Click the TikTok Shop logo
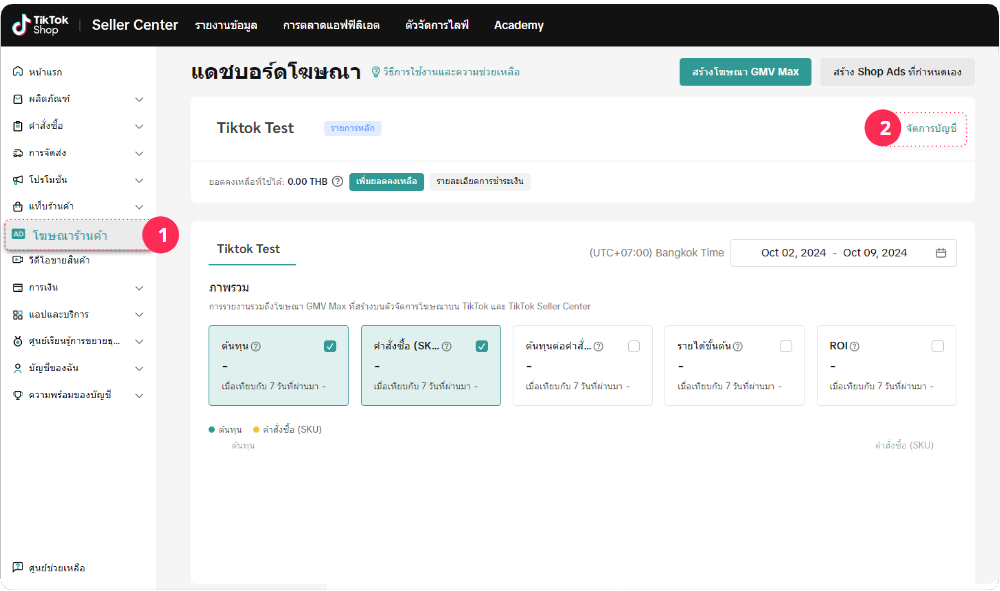The height and width of the screenshot is (591, 1000). pyautogui.click(x=41, y=25)
